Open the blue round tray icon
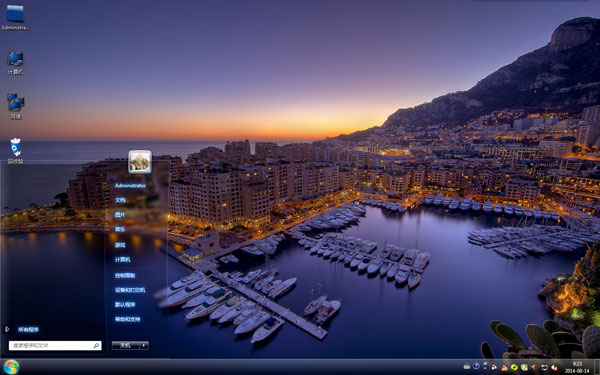This screenshot has width=600, height=375. (x=476, y=366)
